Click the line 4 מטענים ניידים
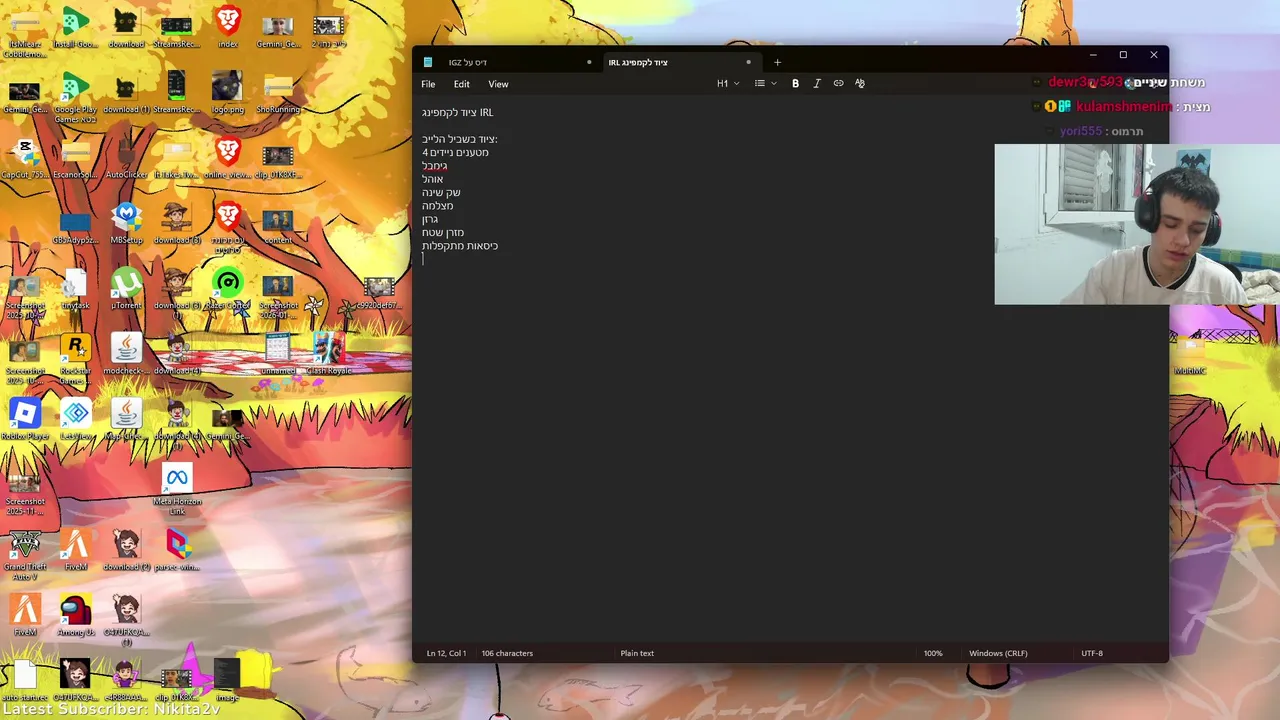Image resolution: width=1280 pixels, height=720 pixels. (x=455, y=152)
